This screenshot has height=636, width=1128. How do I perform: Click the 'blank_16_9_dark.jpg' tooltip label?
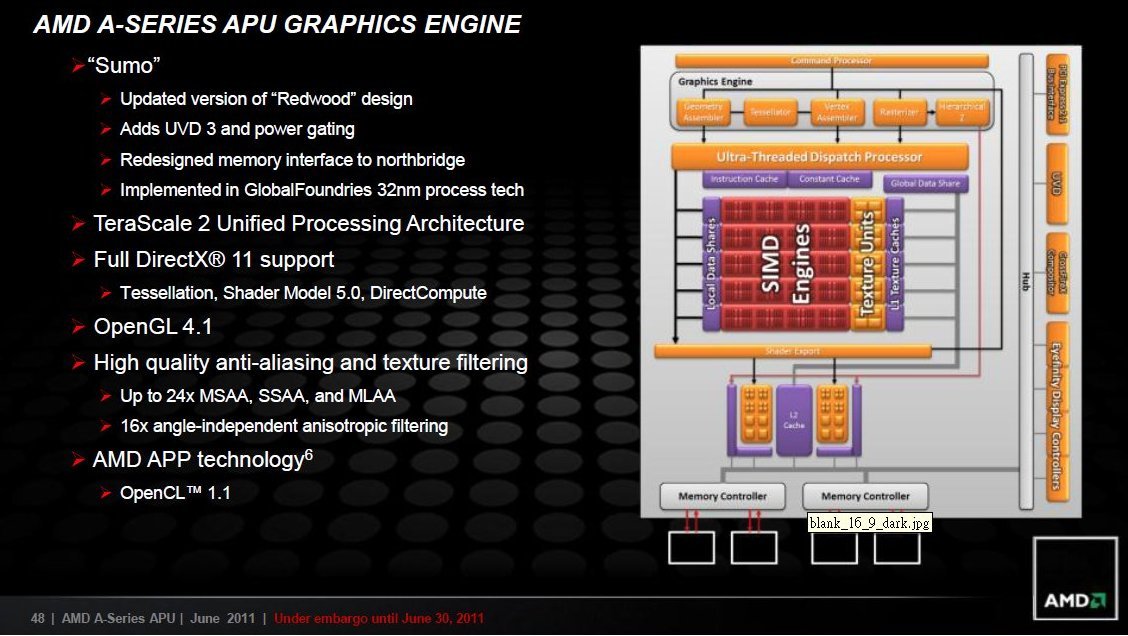coord(870,523)
